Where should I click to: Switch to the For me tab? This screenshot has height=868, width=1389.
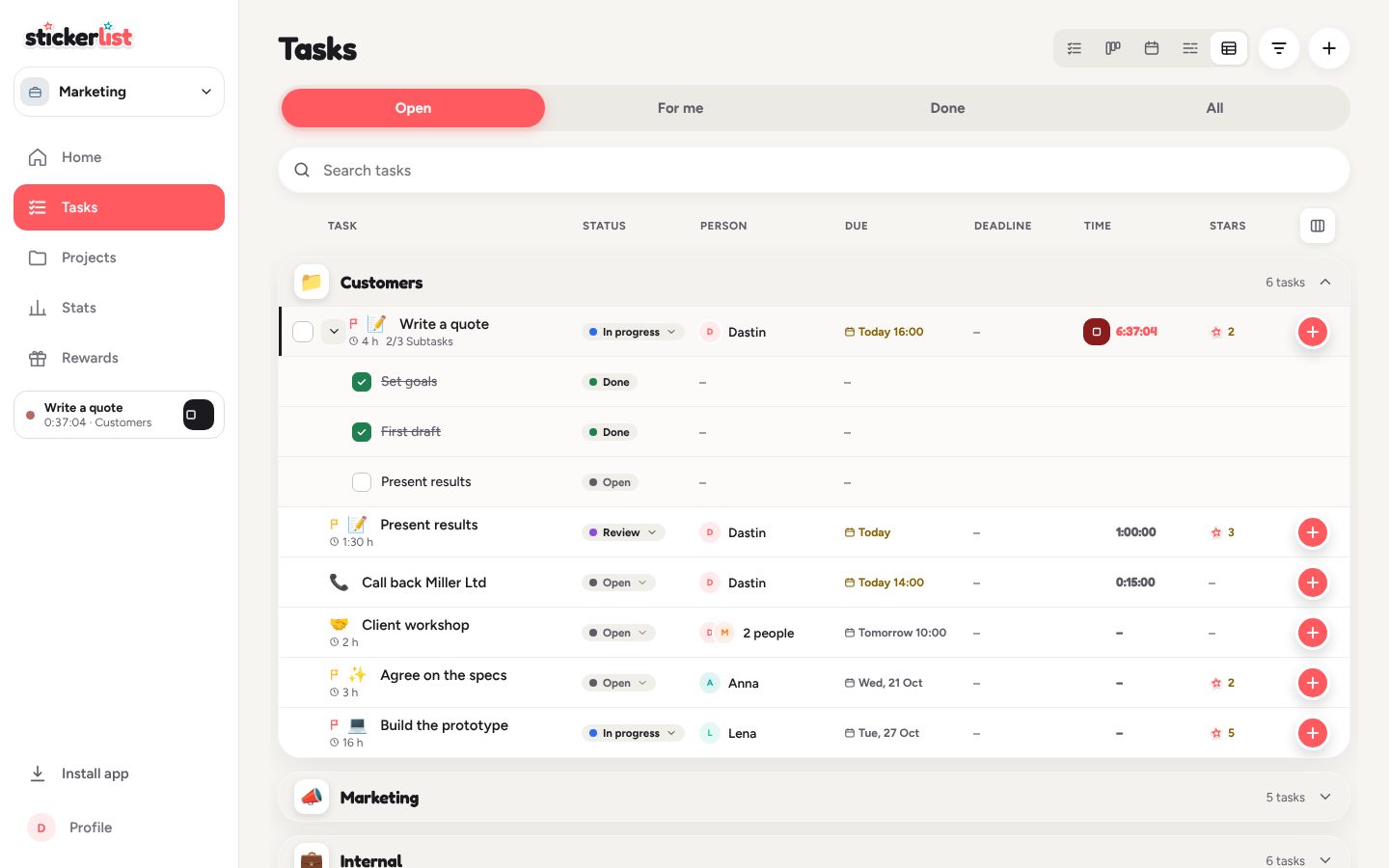[x=680, y=108]
